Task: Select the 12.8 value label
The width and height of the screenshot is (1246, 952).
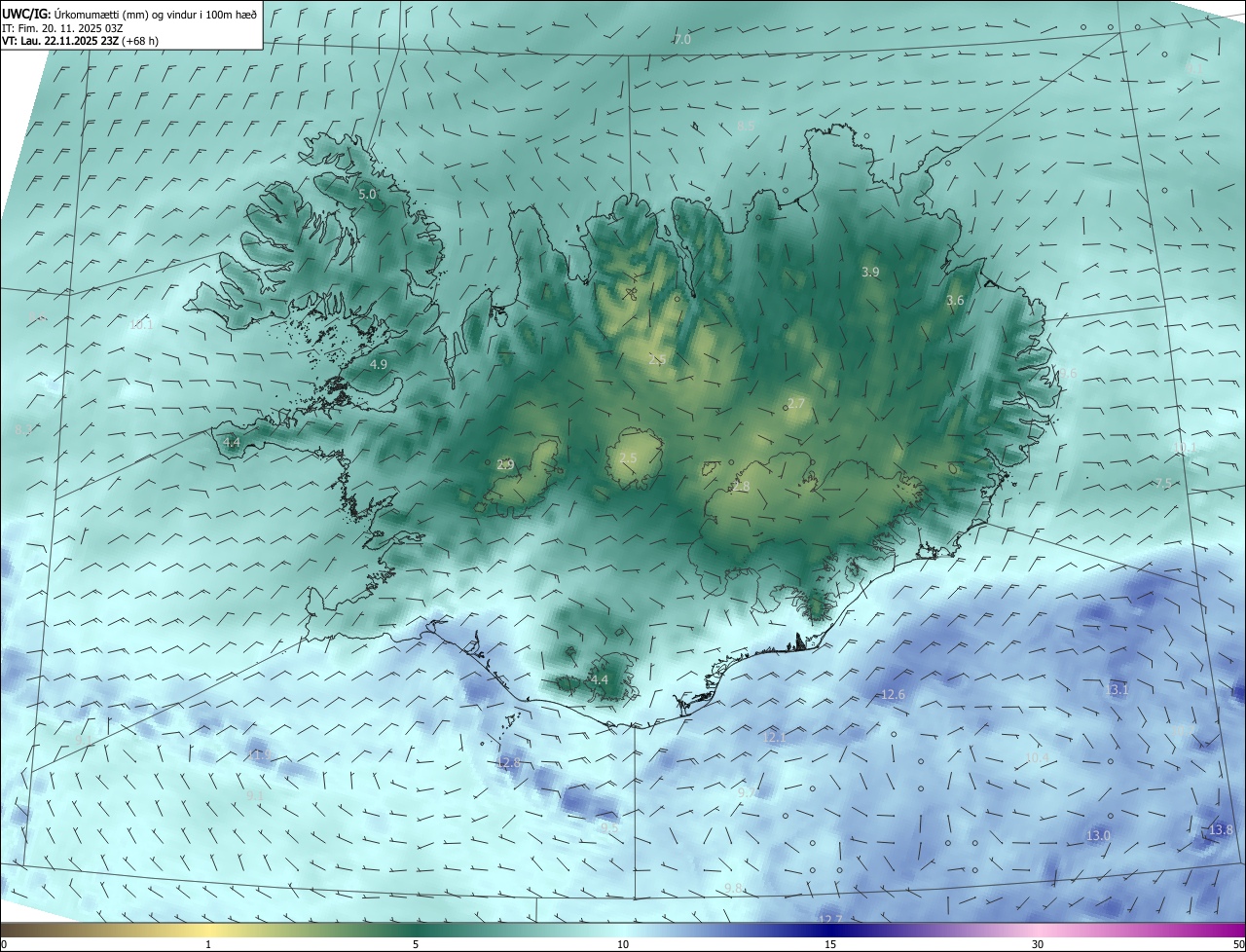Action: click(x=509, y=763)
